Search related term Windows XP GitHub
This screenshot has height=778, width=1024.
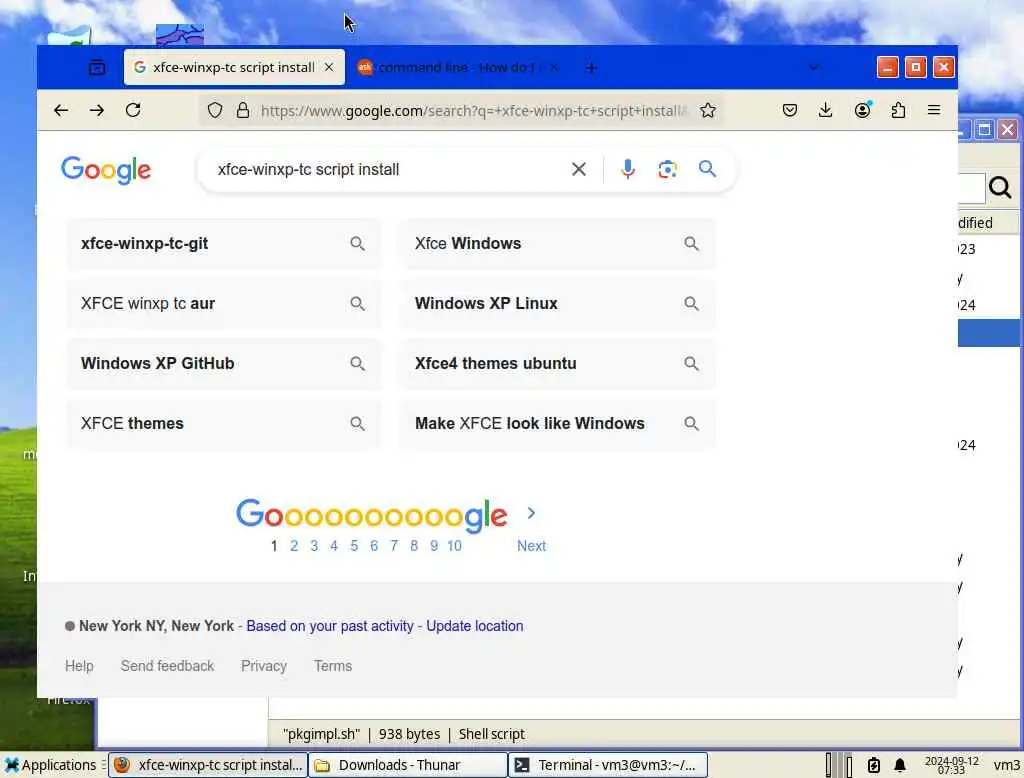(223, 364)
